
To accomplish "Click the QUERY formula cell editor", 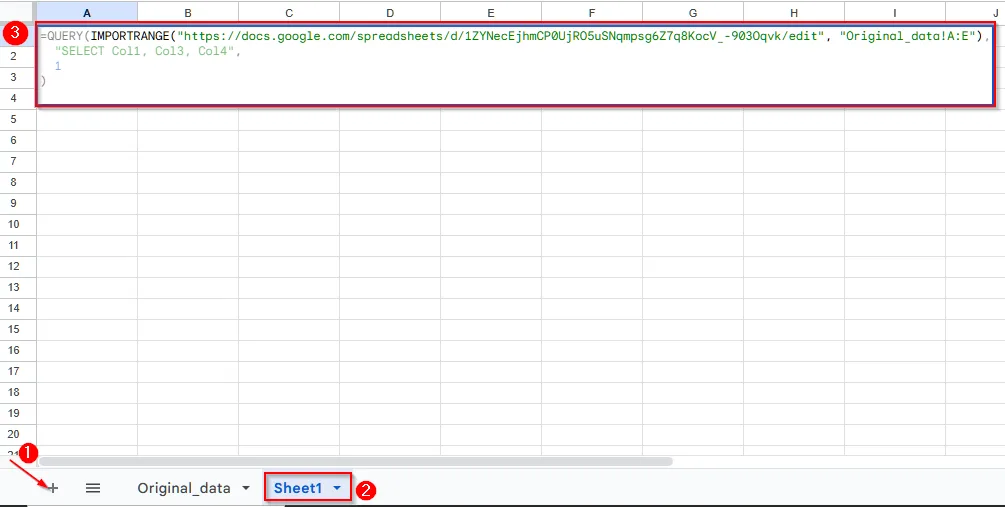I will pos(514,64).
